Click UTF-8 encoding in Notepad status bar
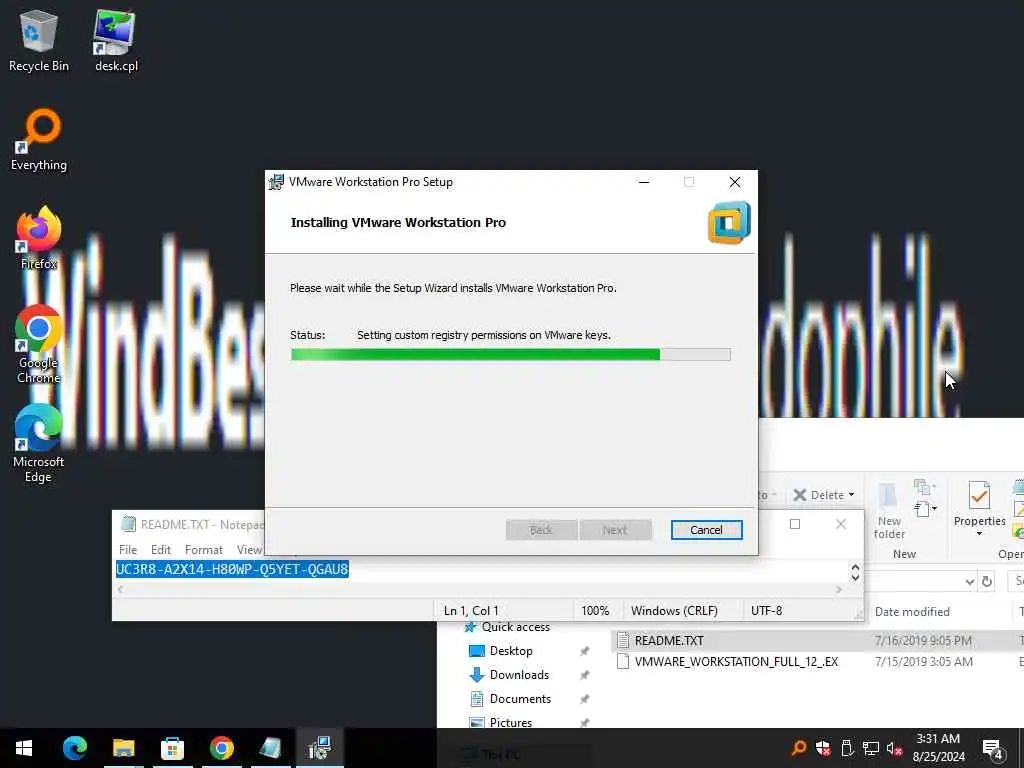This screenshot has width=1024, height=768. 766,611
